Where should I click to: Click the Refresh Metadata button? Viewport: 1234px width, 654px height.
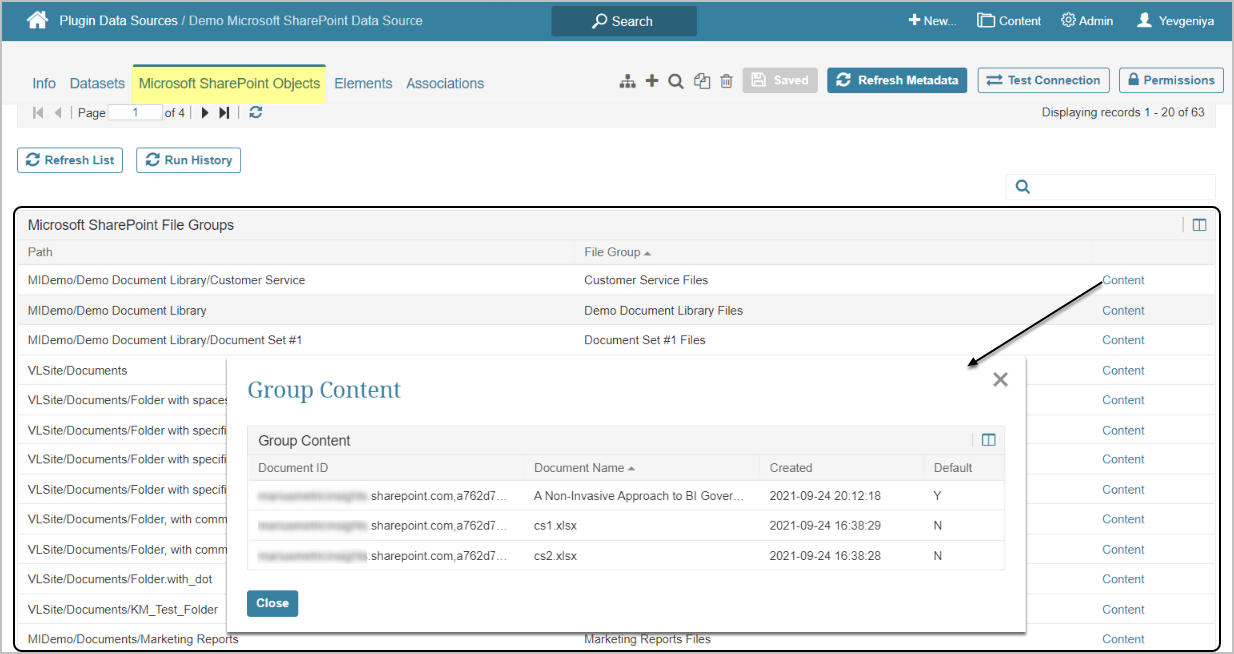pyautogui.click(x=897, y=80)
